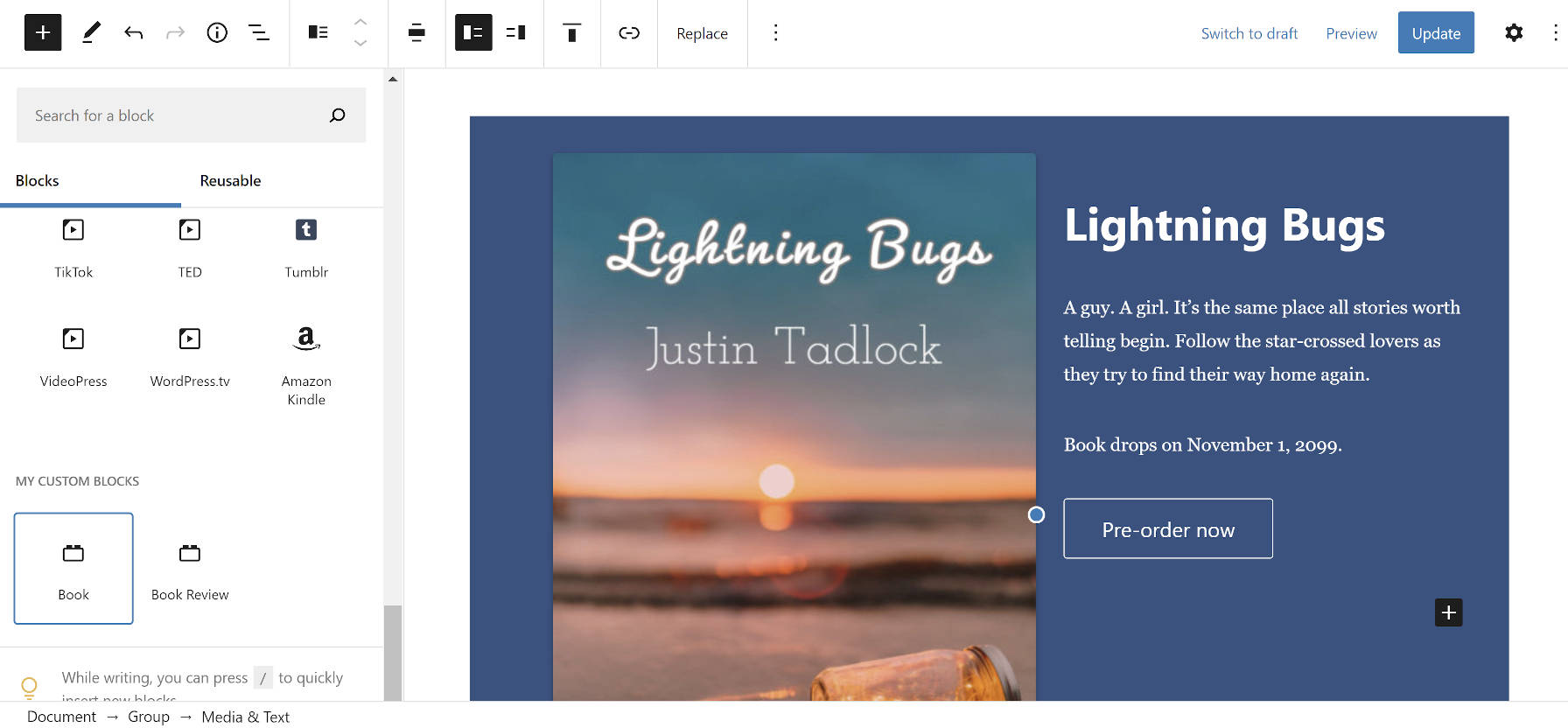Switch to the Reusable tab

click(230, 181)
